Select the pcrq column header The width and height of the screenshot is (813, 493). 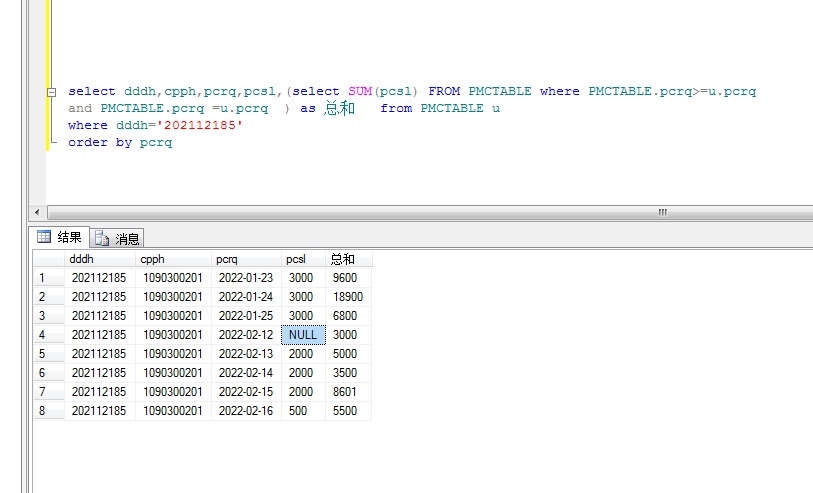pyautogui.click(x=246, y=259)
